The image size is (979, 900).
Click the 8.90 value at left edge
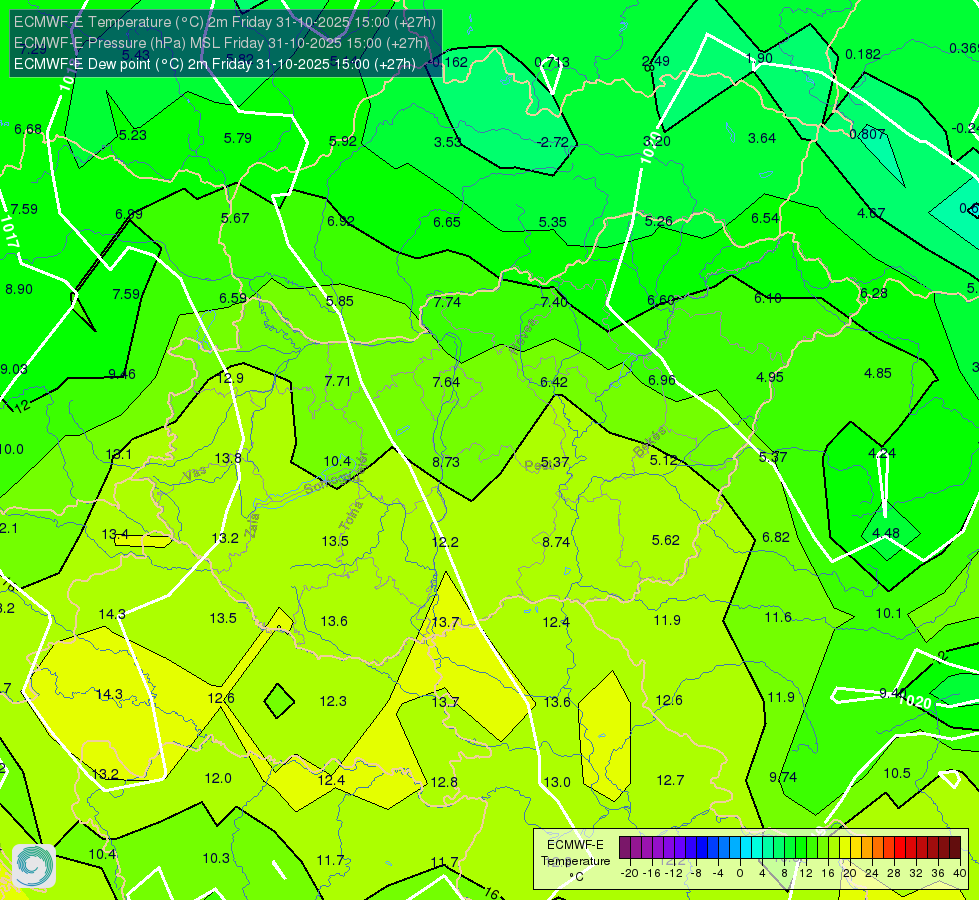[x=19, y=290]
